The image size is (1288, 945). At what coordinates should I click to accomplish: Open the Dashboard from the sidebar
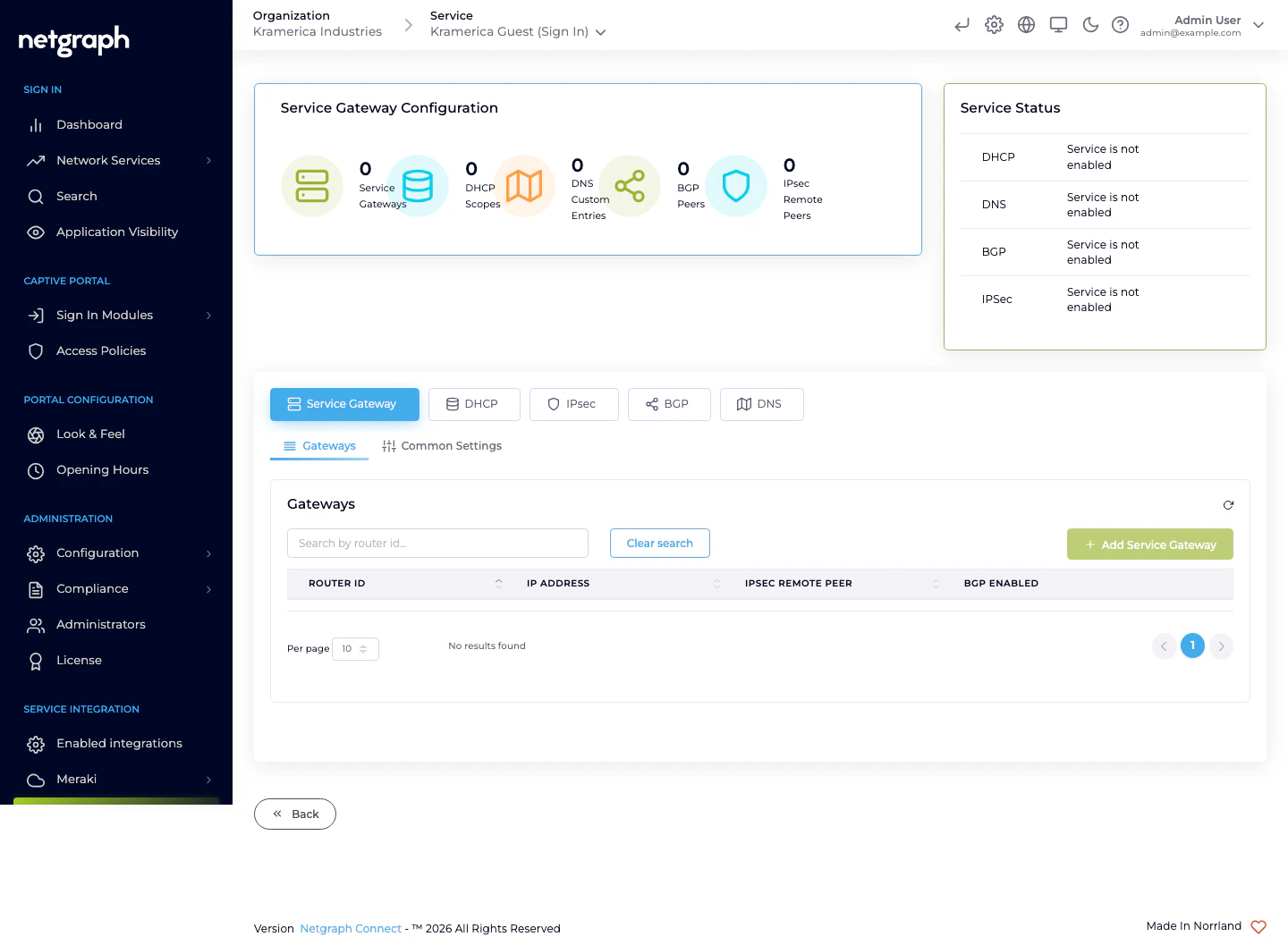coord(89,124)
